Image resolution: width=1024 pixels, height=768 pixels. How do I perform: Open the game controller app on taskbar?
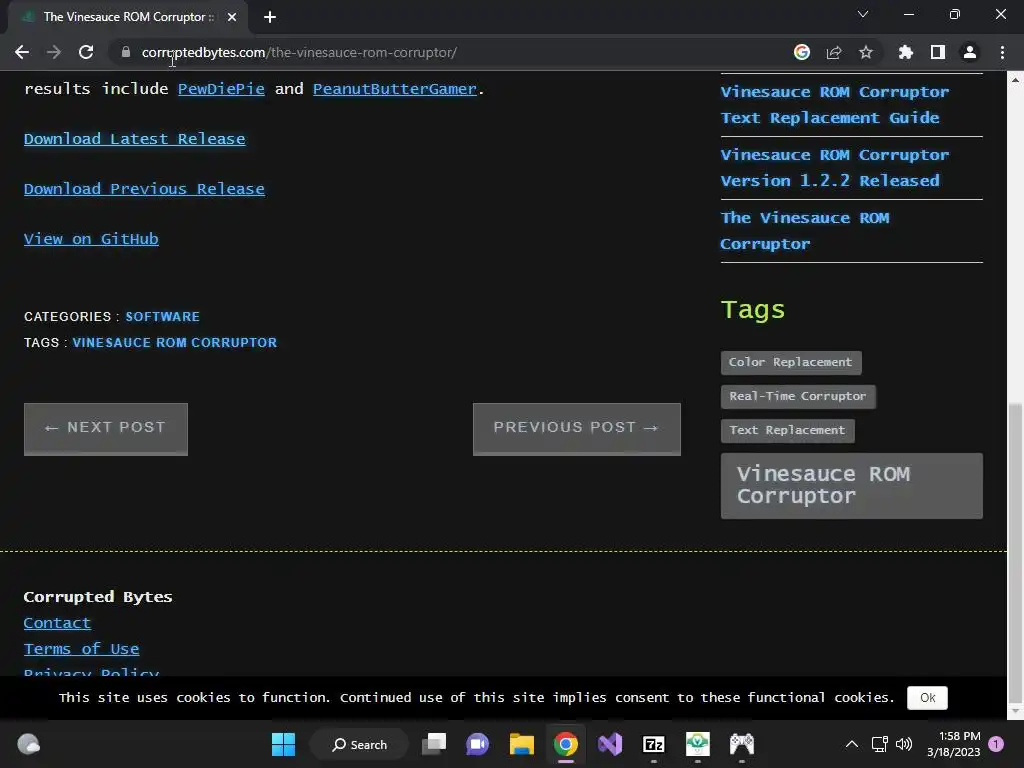tap(742, 744)
